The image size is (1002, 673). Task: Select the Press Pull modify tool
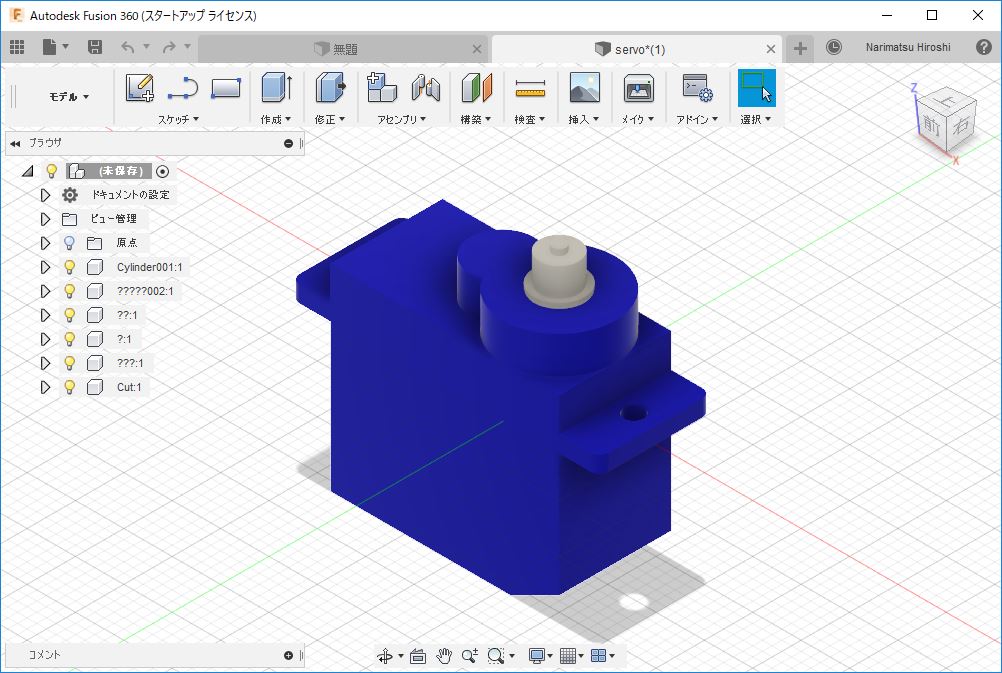(x=329, y=88)
